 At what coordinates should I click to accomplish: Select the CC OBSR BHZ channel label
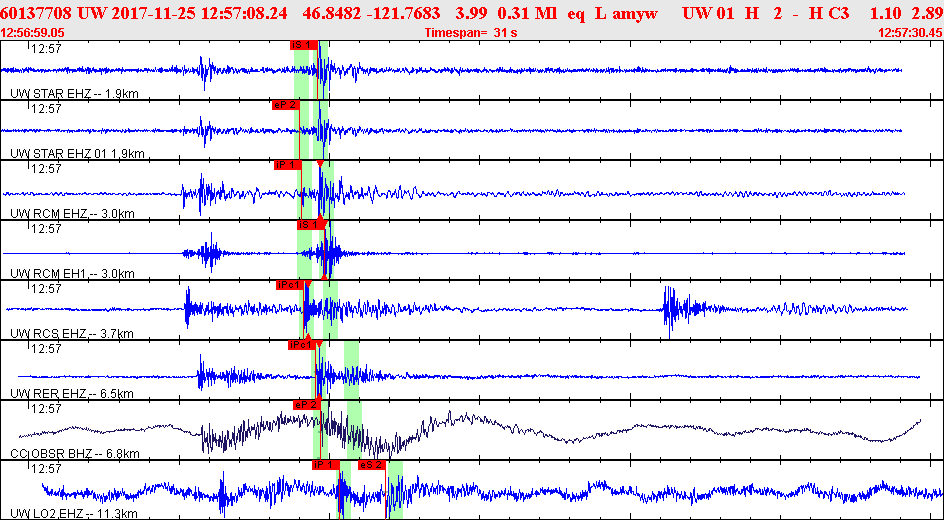coord(74,454)
